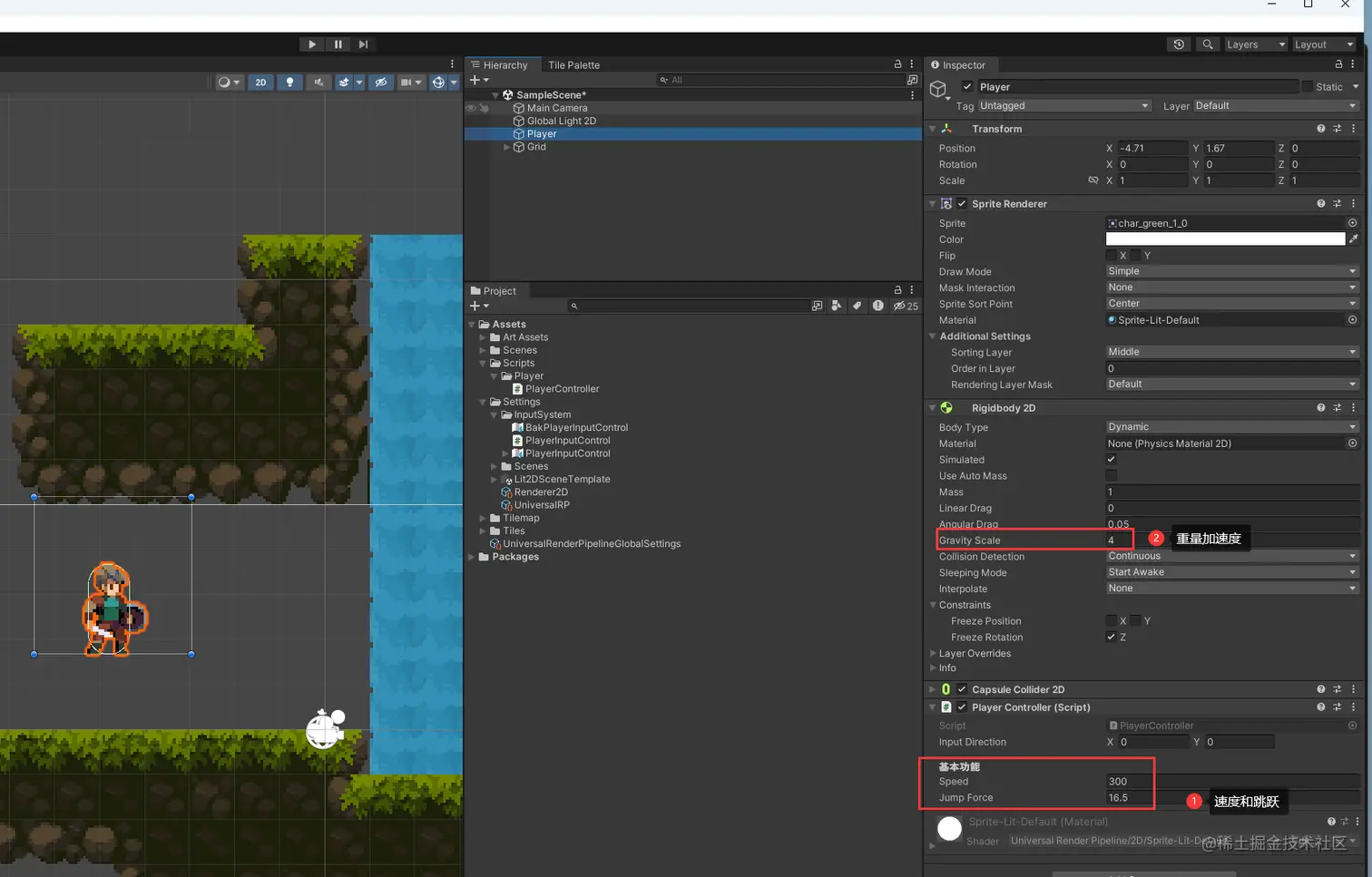
Task: Lock the Hierarchy panel with the padlock icon
Action: click(x=897, y=64)
